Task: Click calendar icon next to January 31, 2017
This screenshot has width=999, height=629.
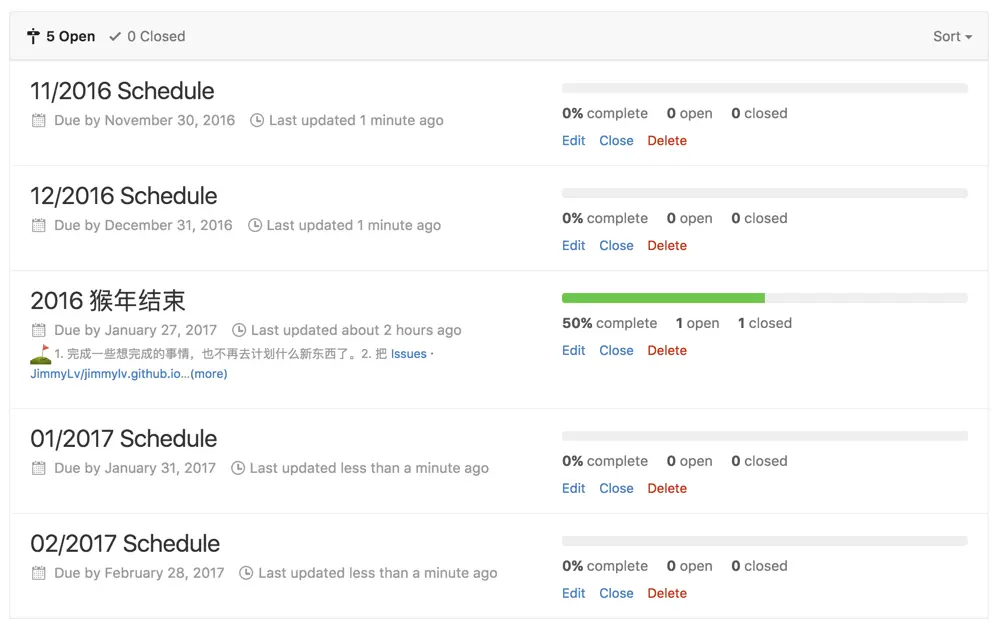Action: [x=39, y=468]
